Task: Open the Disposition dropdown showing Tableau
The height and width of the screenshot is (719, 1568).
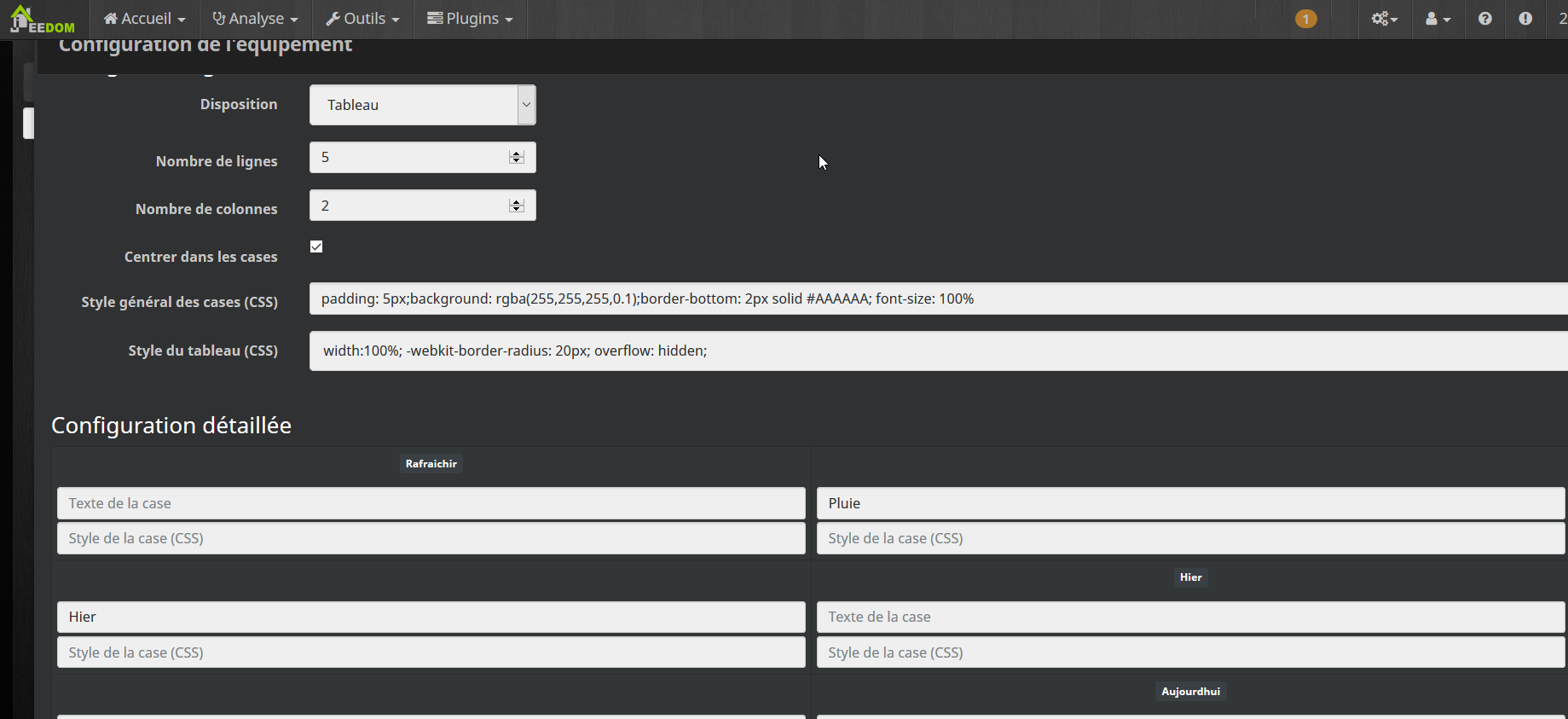Action: click(x=423, y=105)
